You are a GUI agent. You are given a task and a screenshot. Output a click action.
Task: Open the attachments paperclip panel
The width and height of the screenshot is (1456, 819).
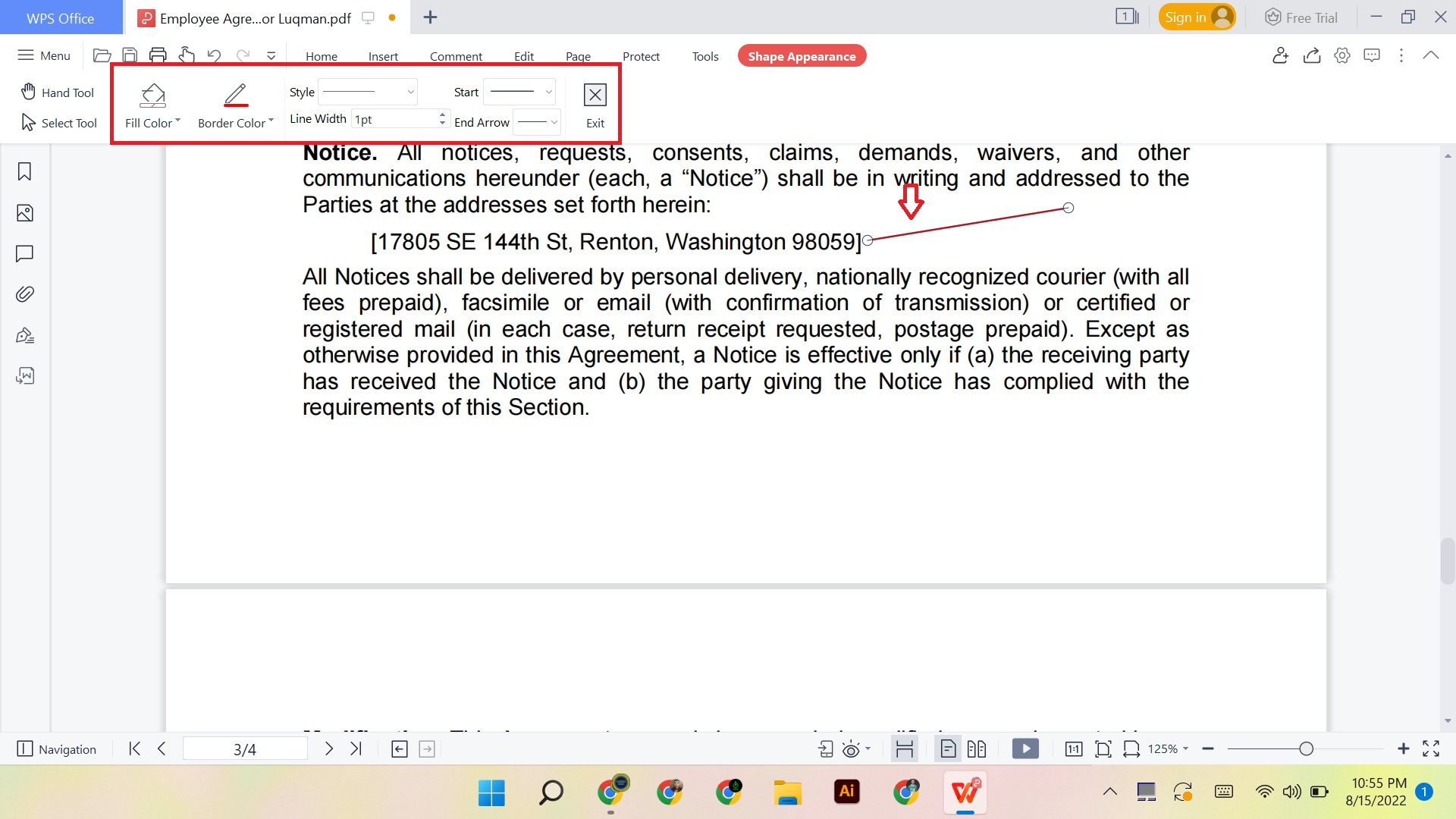pos(24,294)
